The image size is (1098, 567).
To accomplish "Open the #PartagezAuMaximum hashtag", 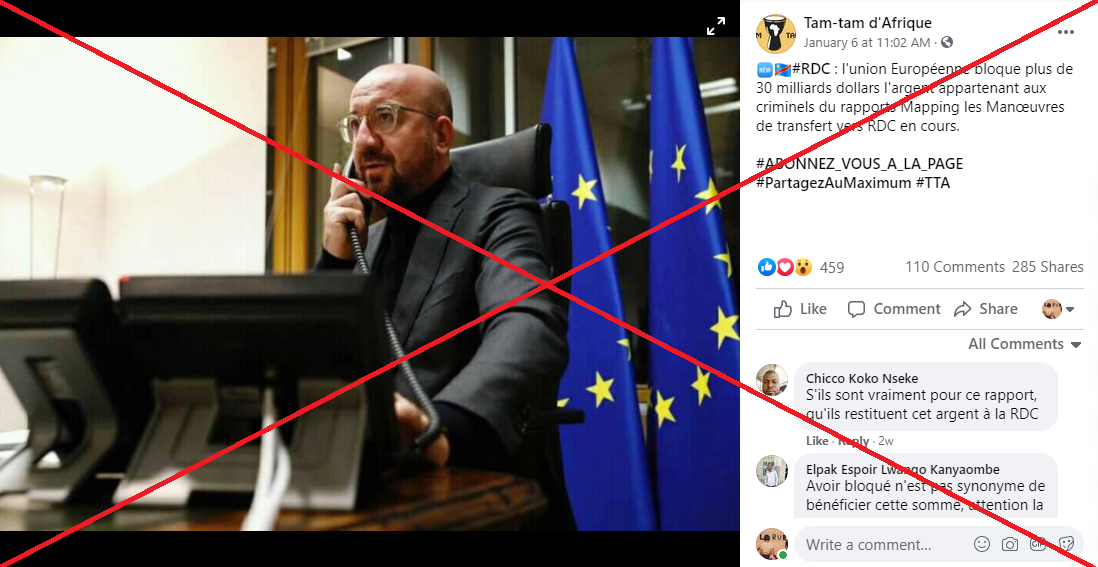I will click(833, 183).
